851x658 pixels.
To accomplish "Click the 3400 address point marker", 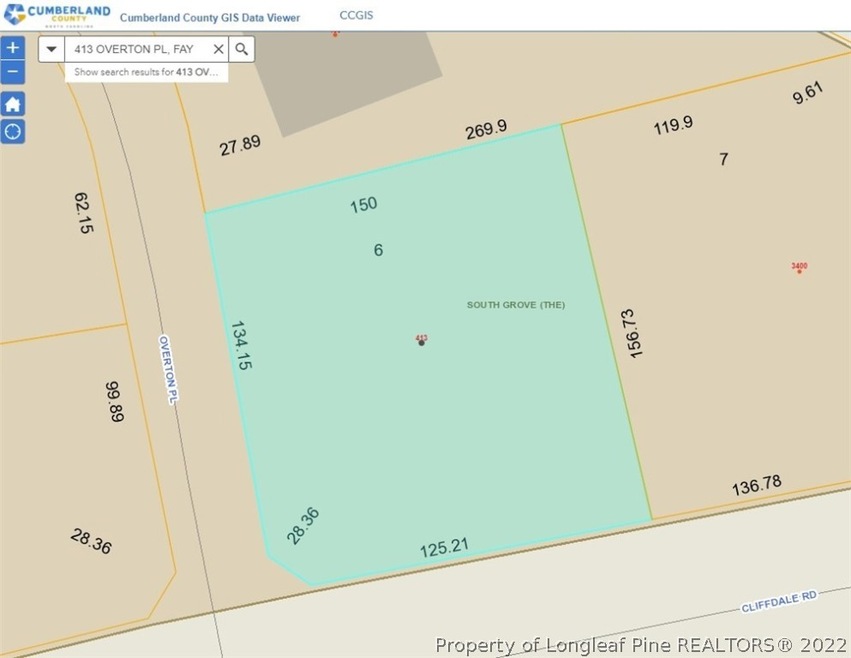I will click(798, 268).
